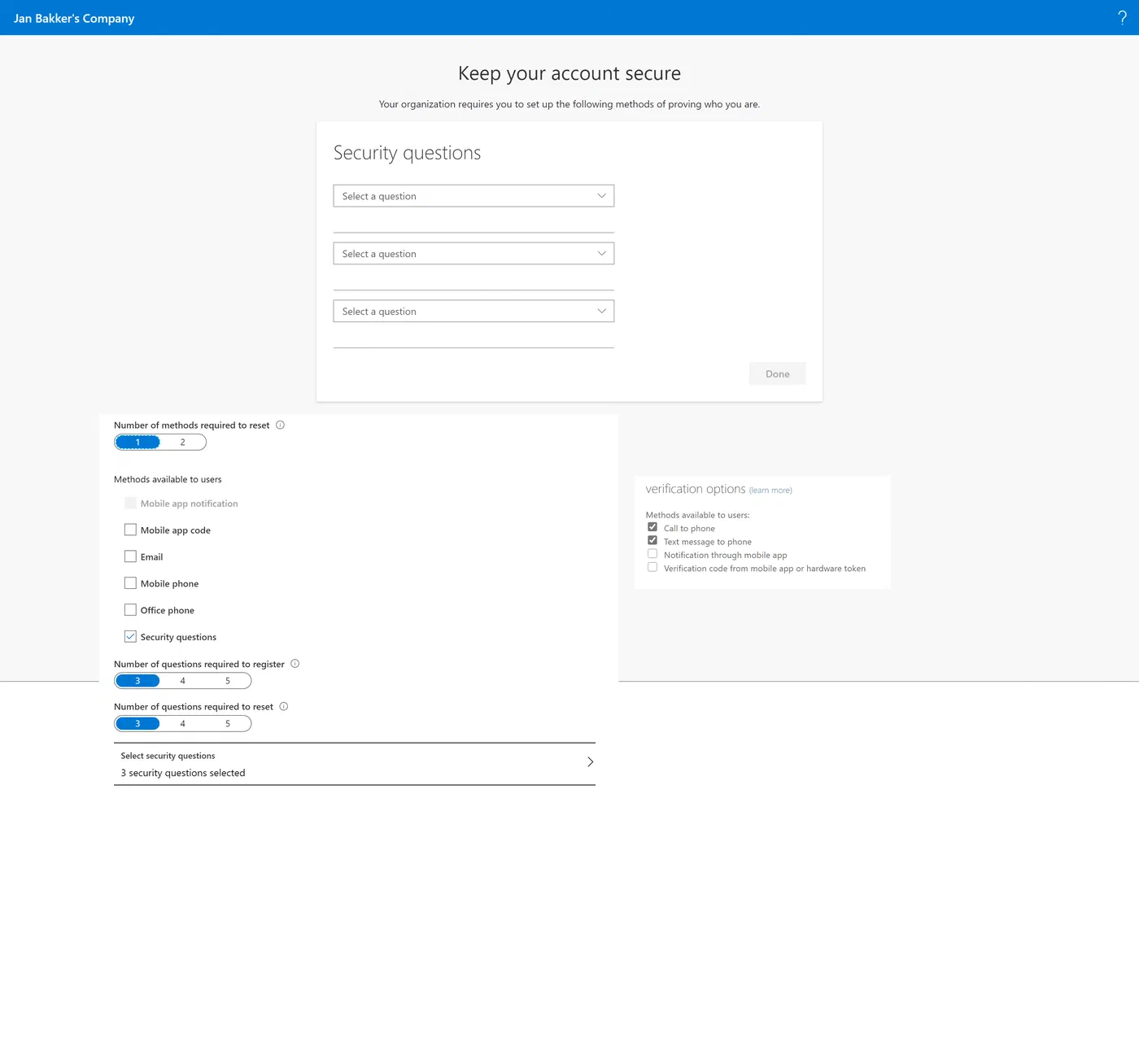This screenshot has height=1064, width=1139.
Task: Select 3 questions required to register
Action: point(137,681)
